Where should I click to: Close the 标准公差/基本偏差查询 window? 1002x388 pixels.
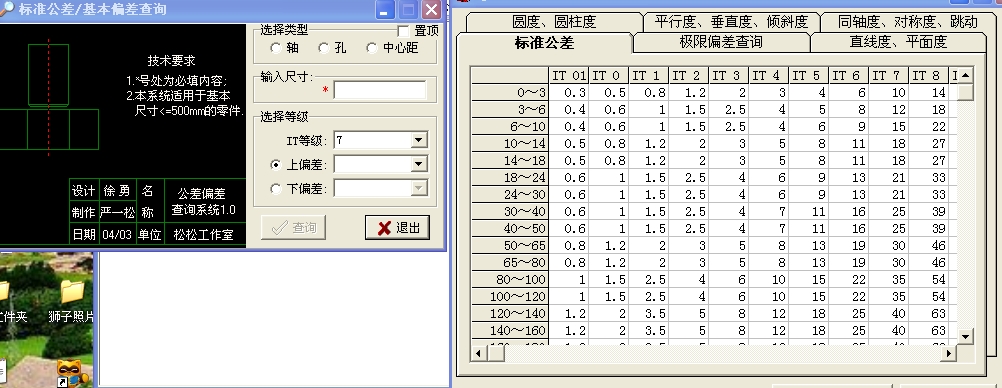(x=432, y=10)
